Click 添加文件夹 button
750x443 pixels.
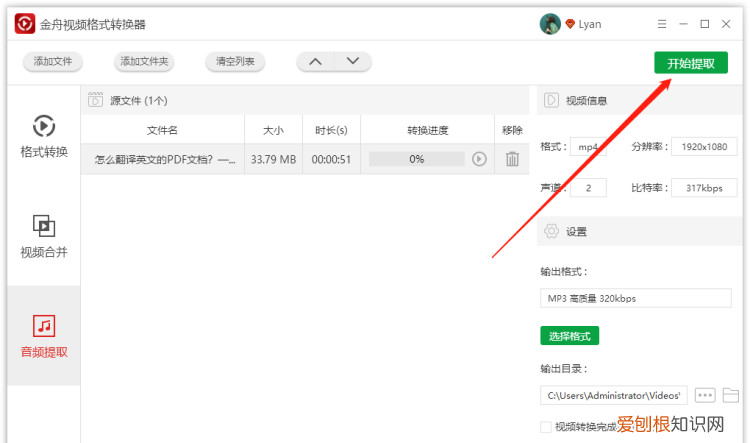coord(144,61)
